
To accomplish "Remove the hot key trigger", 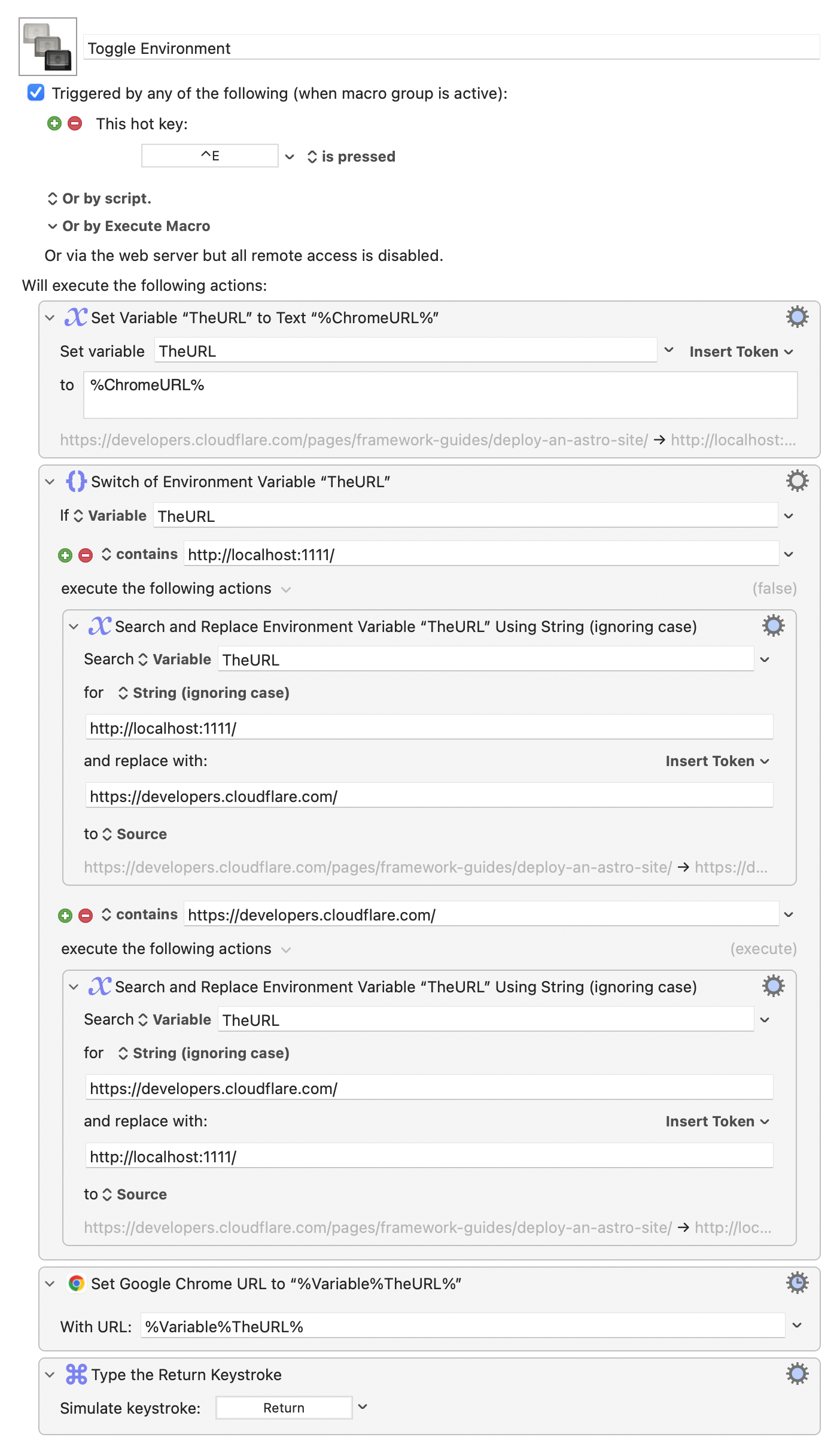I will click(75, 124).
